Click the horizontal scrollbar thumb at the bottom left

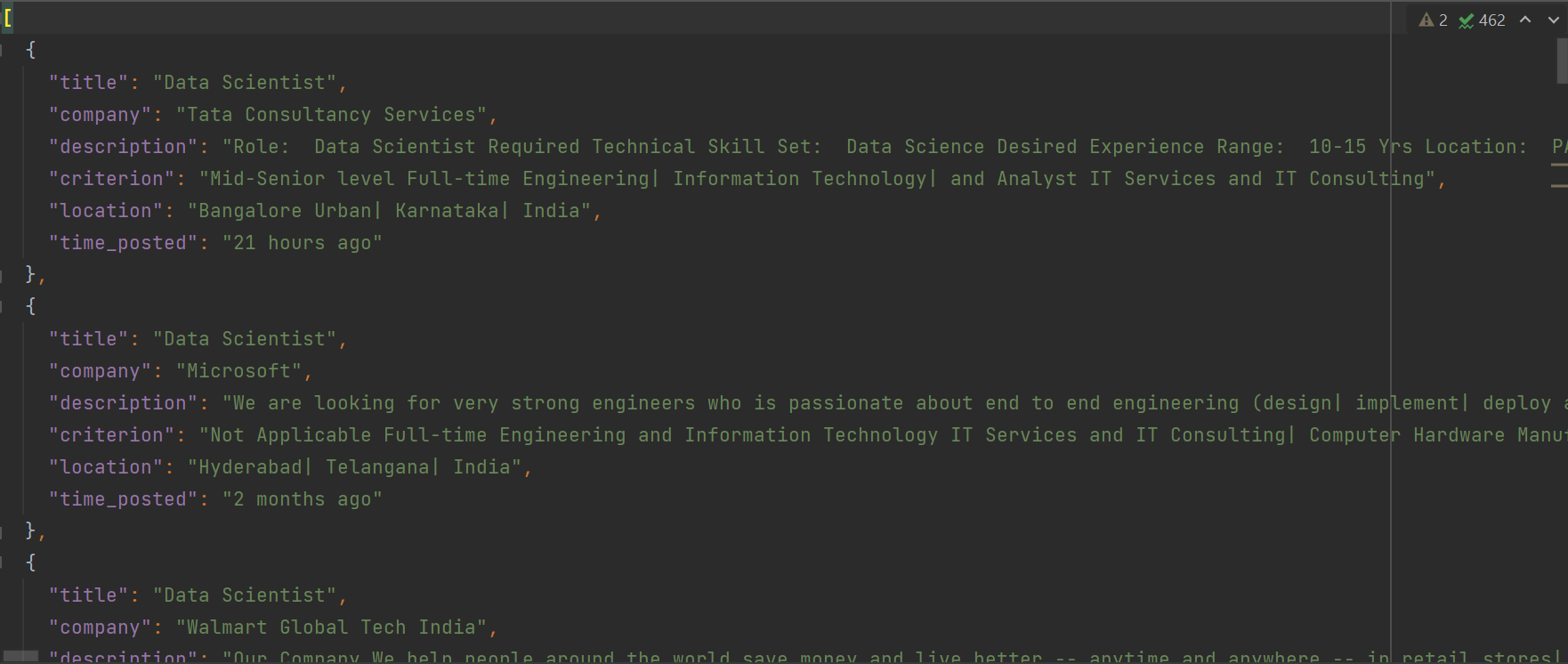point(20,656)
